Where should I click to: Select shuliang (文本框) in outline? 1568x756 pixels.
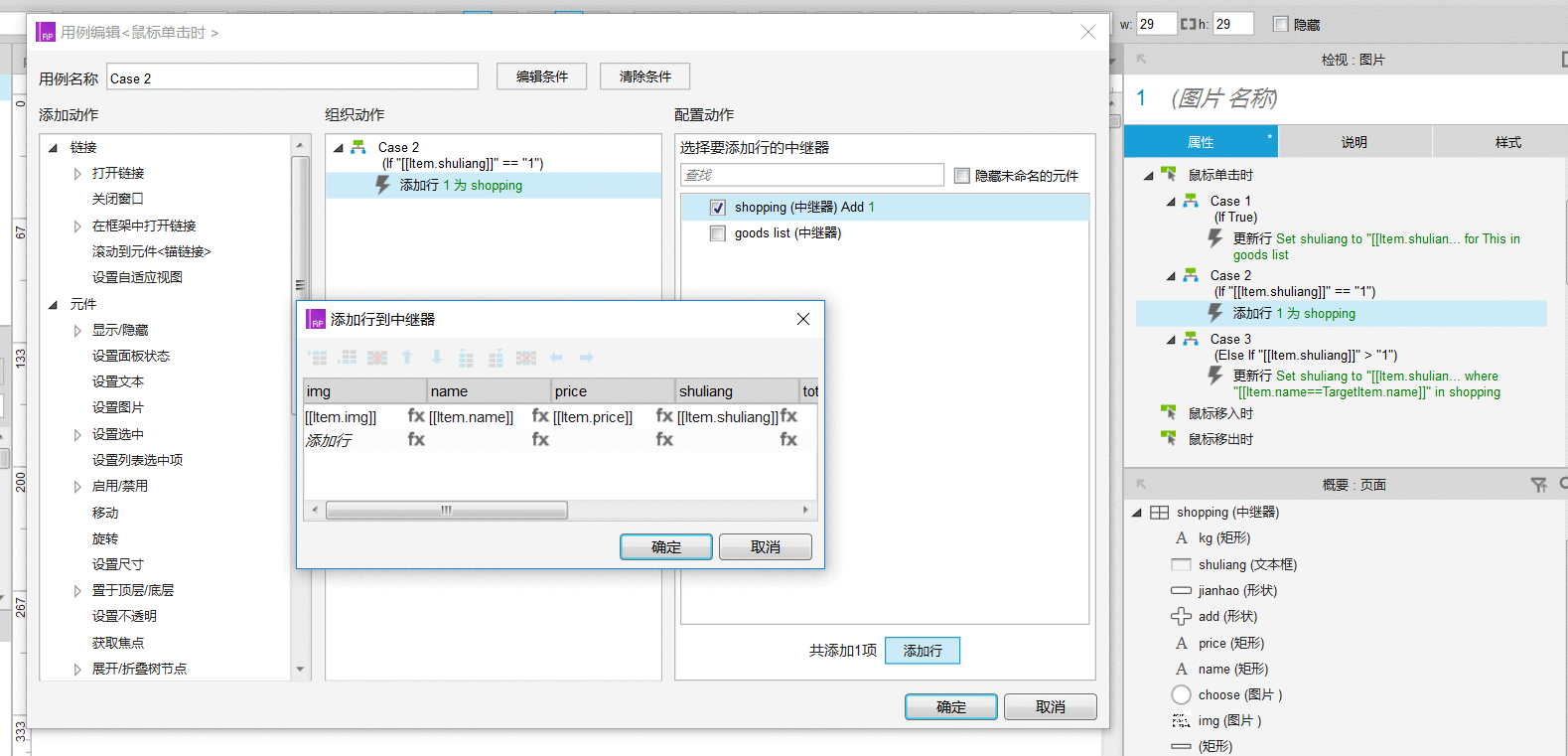click(1247, 564)
